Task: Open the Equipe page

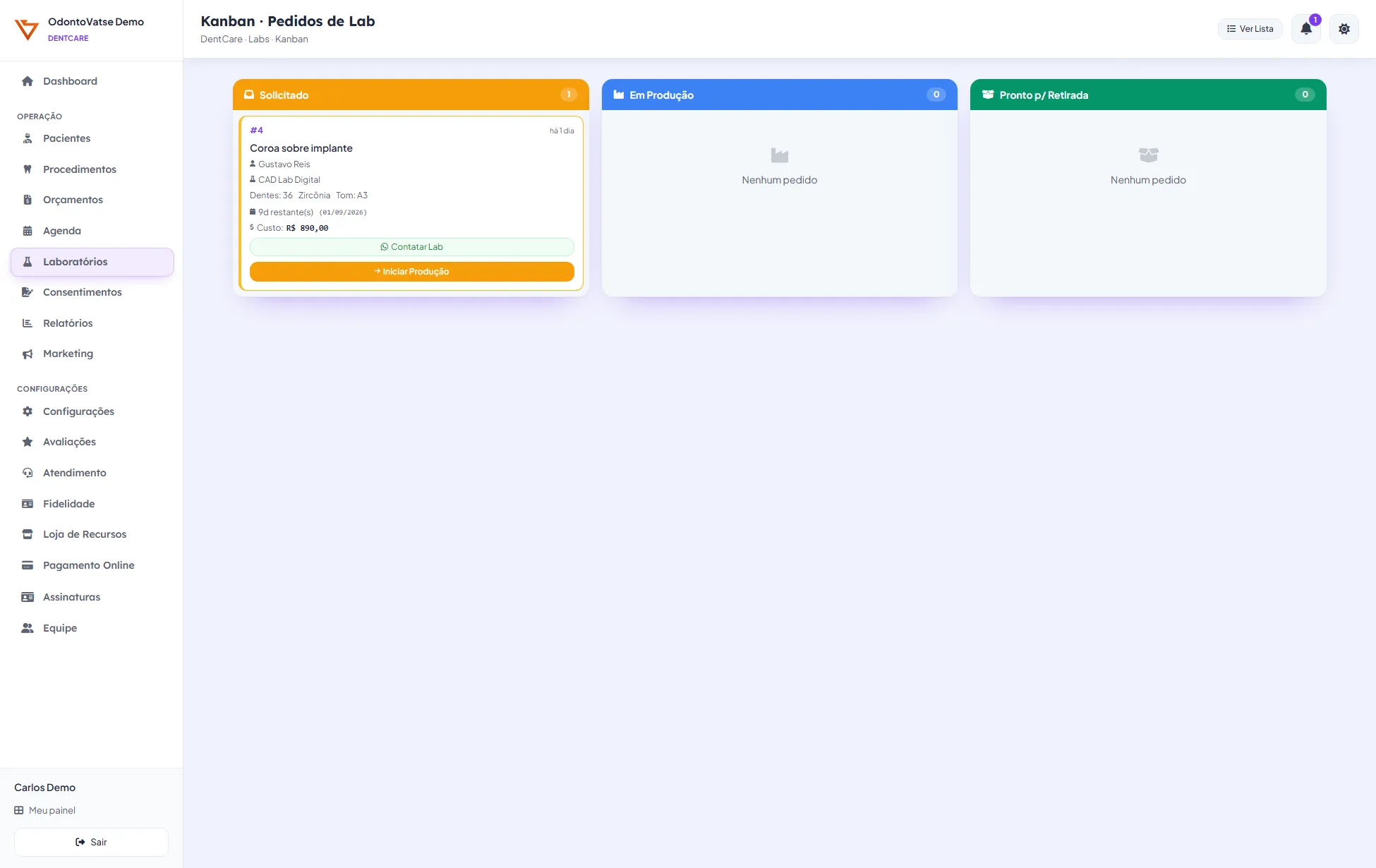Action: tap(92, 628)
